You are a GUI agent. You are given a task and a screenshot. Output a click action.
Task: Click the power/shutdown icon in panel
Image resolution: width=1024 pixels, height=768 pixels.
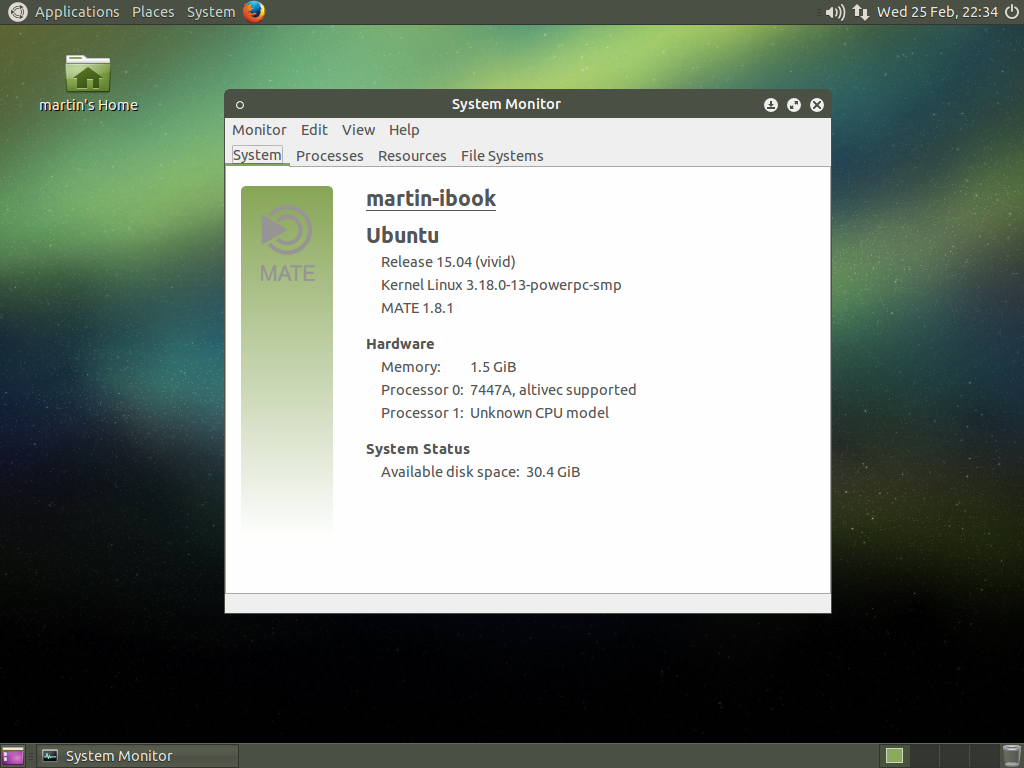pyautogui.click(x=1010, y=12)
